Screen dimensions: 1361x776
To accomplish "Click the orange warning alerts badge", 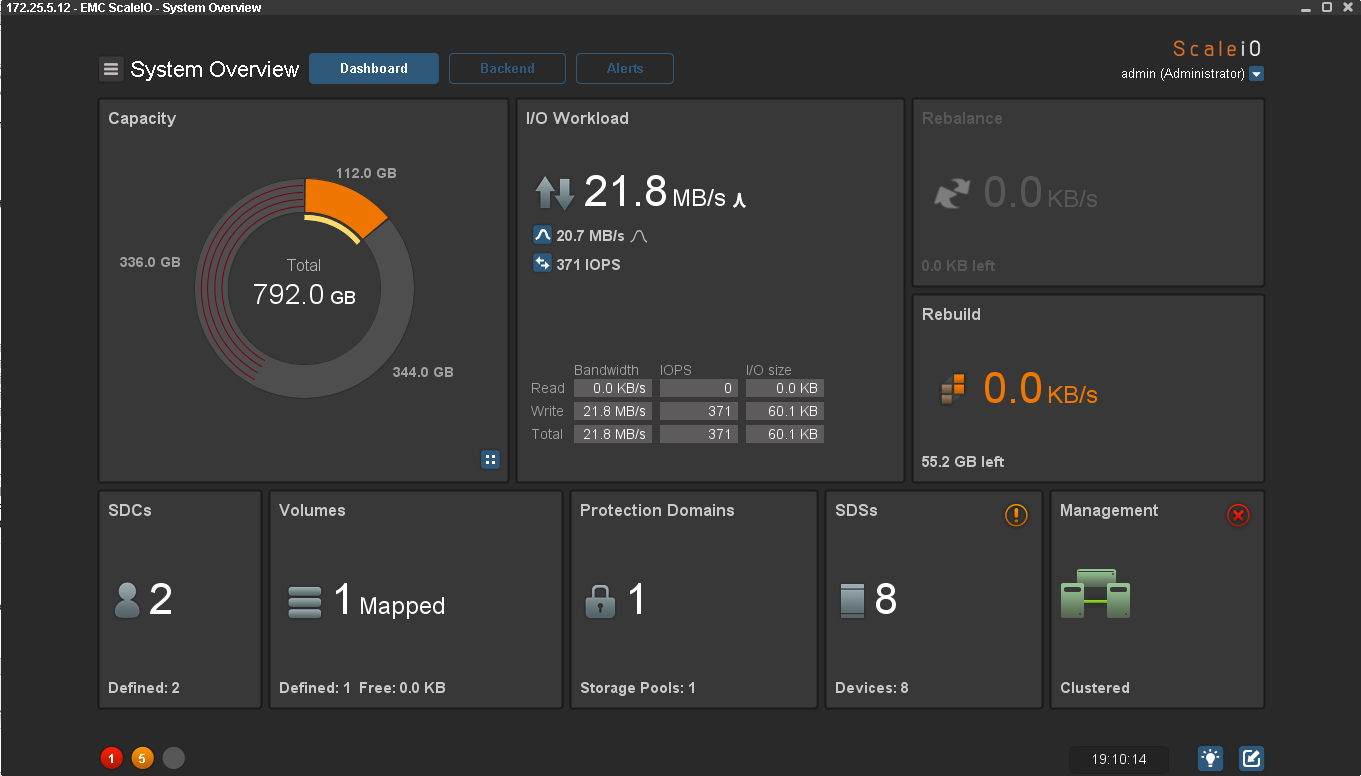I will pyautogui.click(x=142, y=758).
